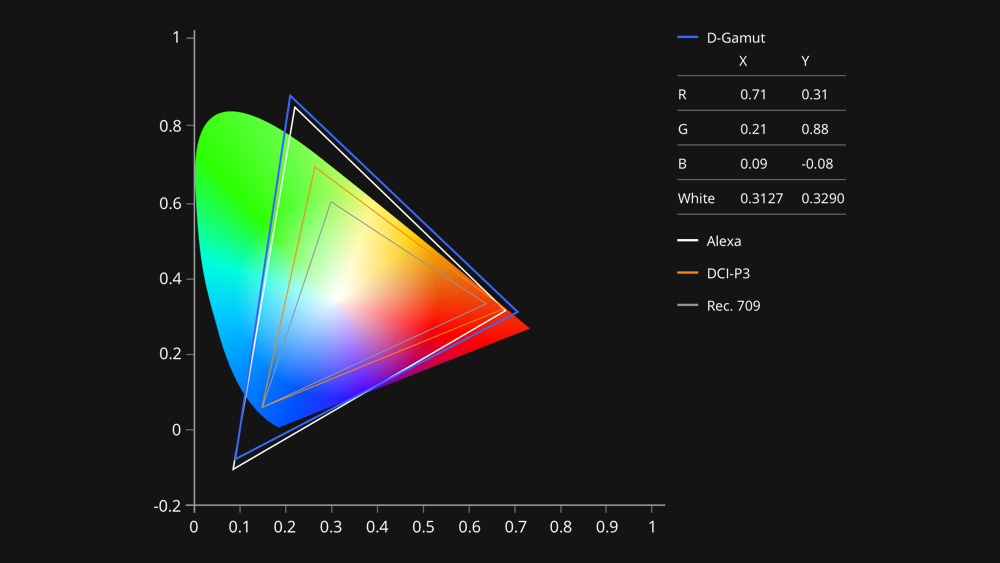Click the Alexa legend label
The width and height of the screenshot is (1000, 563).
click(x=724, y=241)
